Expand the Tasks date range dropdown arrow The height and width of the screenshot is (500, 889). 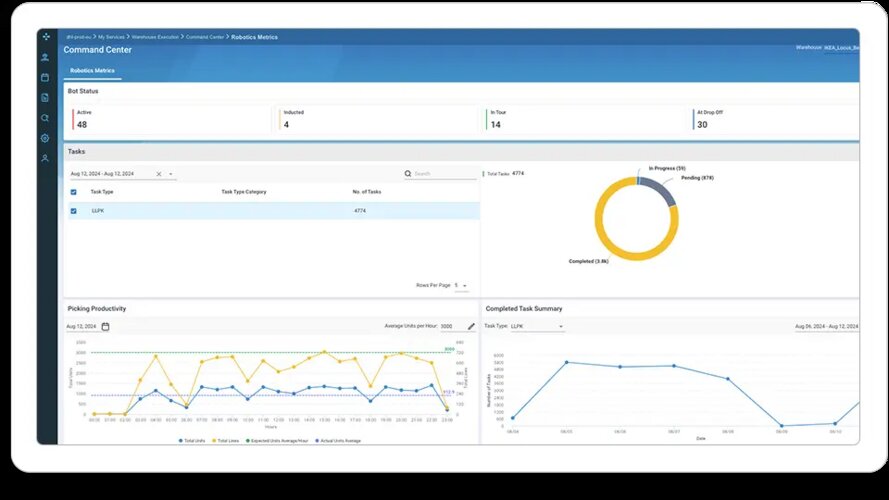tap(171, 174)
